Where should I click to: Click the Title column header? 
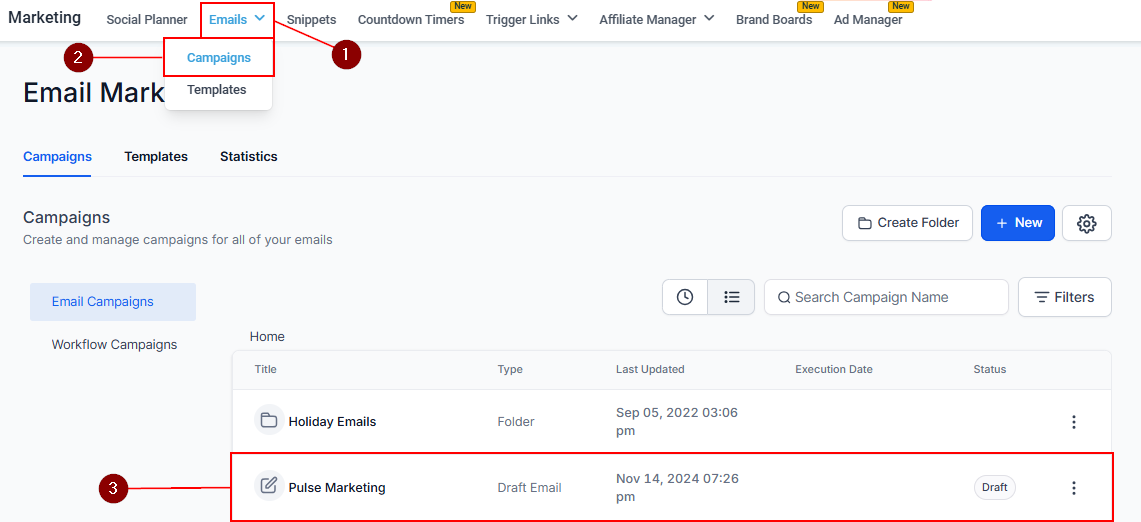[x=266, y=369]
